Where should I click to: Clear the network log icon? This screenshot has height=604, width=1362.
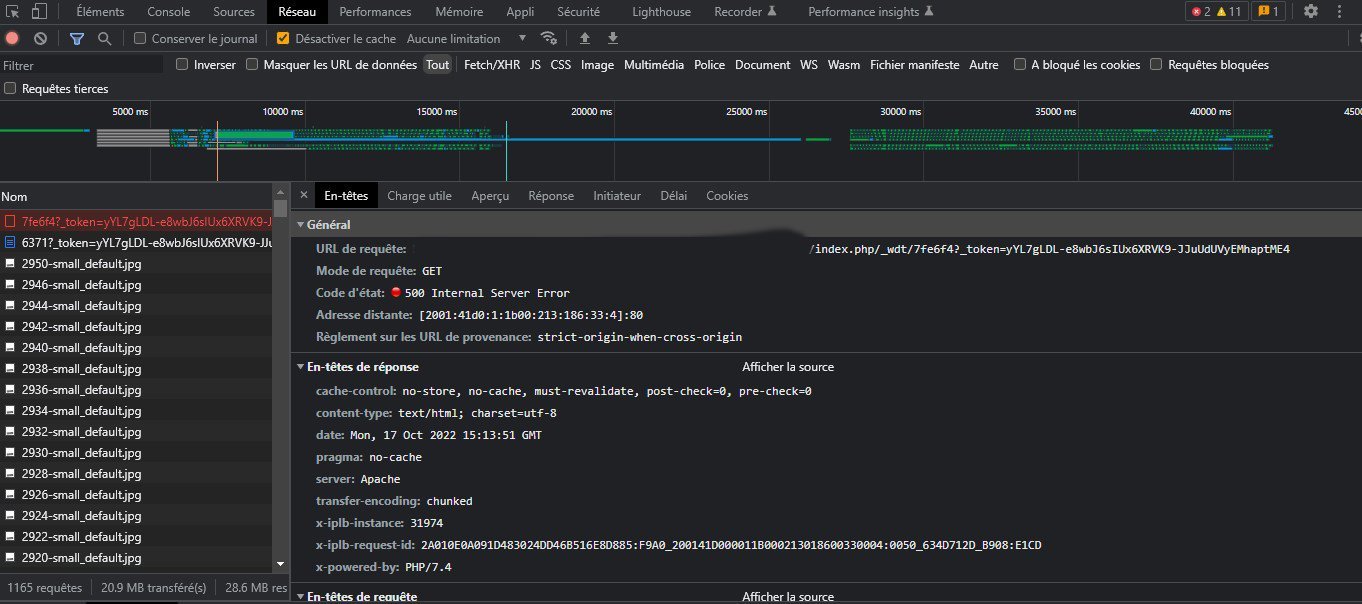[41, 39]
